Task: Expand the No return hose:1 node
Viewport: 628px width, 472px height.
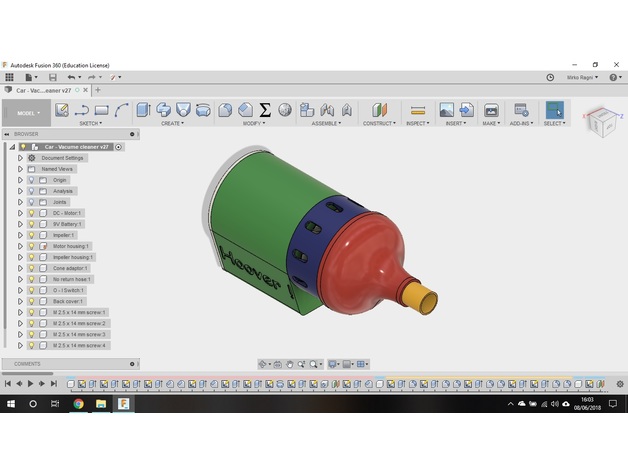Action: click(20, 279)
